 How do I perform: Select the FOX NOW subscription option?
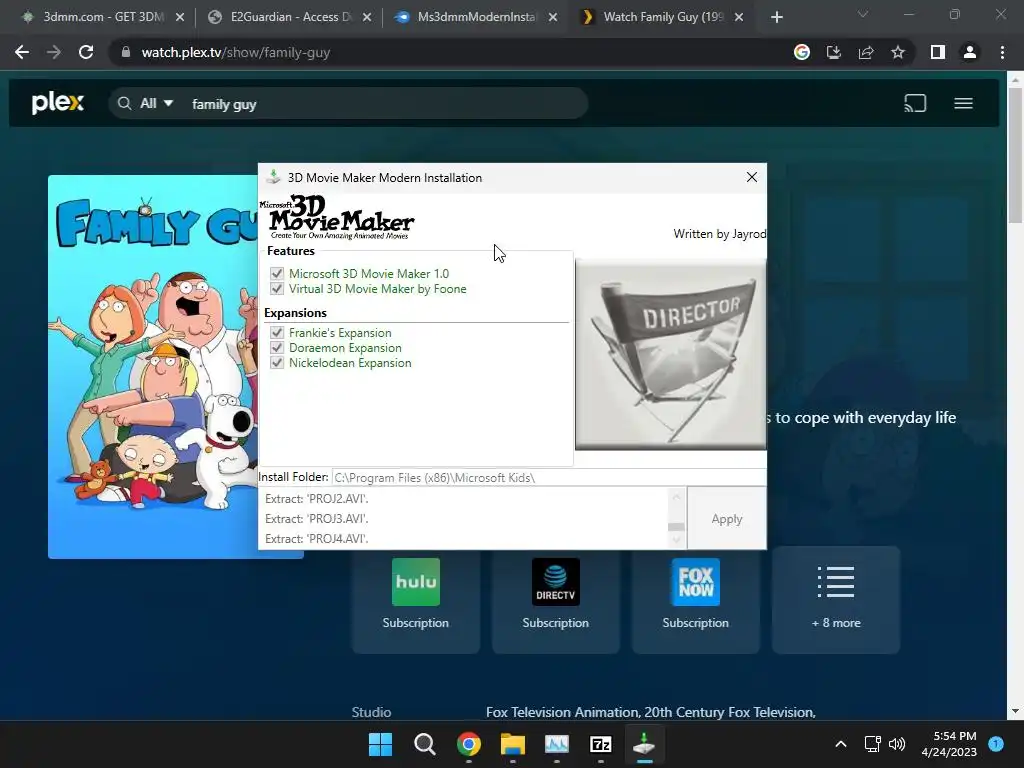[696, 600]
